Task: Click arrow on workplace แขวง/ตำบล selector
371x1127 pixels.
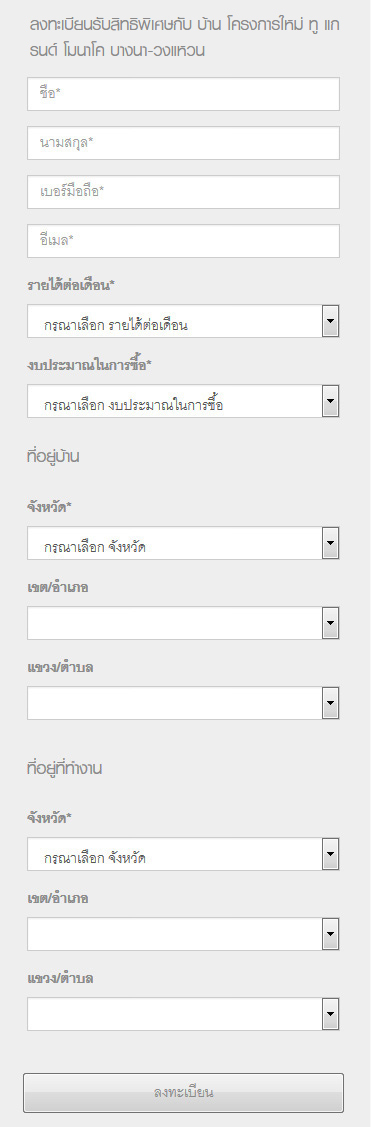Action: tap(331, 1014)
